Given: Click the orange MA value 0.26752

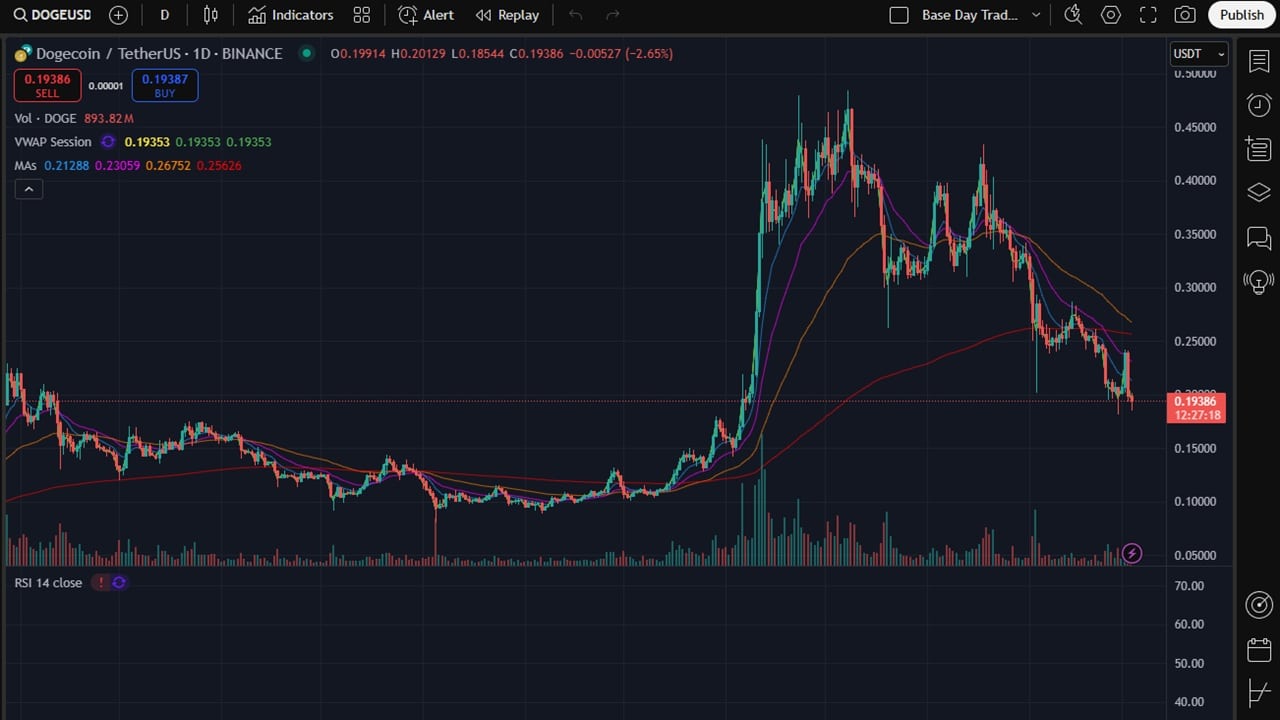Looking at the screenshot, I should coord(168,165).
